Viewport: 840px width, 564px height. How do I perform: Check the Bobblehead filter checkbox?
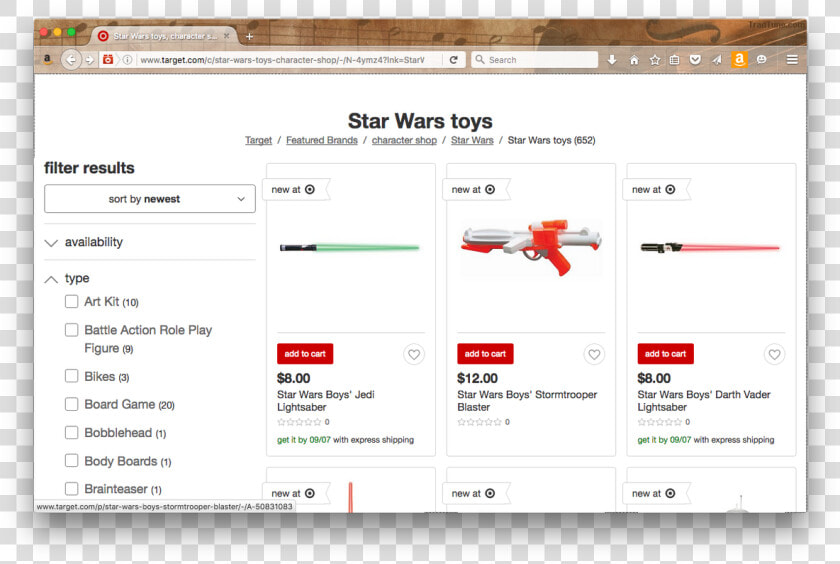[x=71, y=432]
